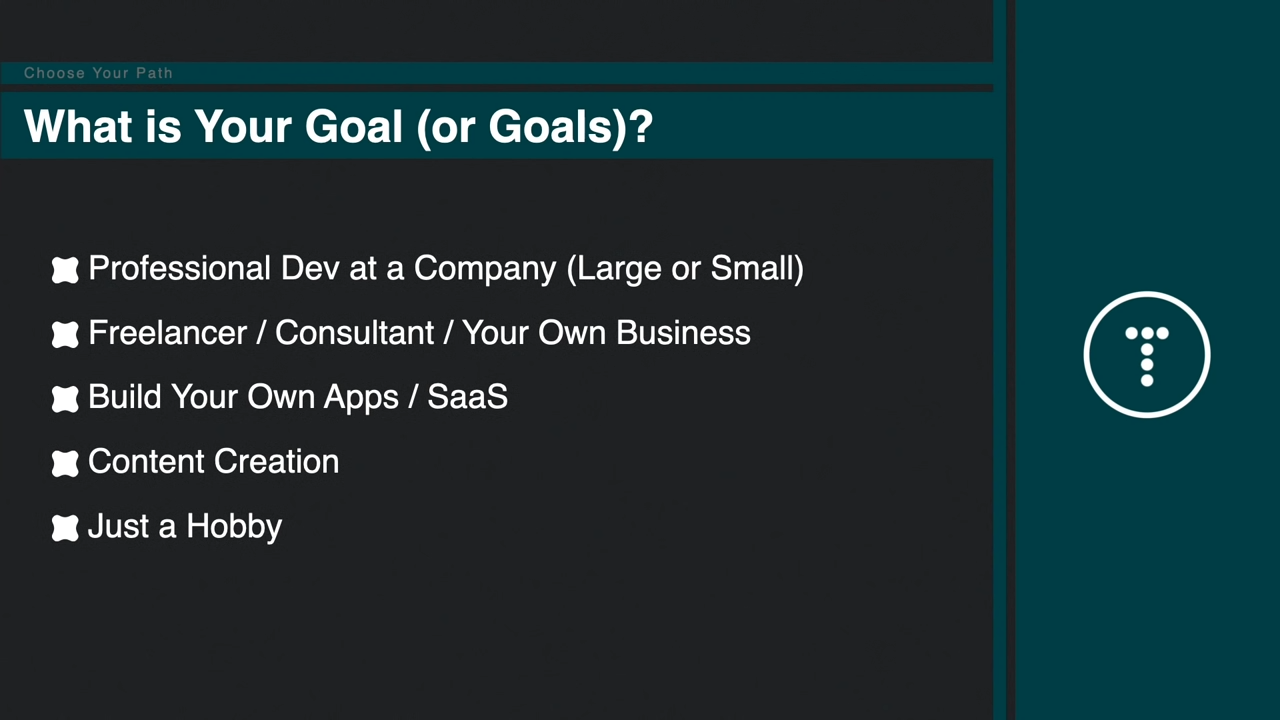1280x720 pixels.
Task: Select the 'Freelancer / Consultant / Your Own Business' text
Action: point(419,333)
